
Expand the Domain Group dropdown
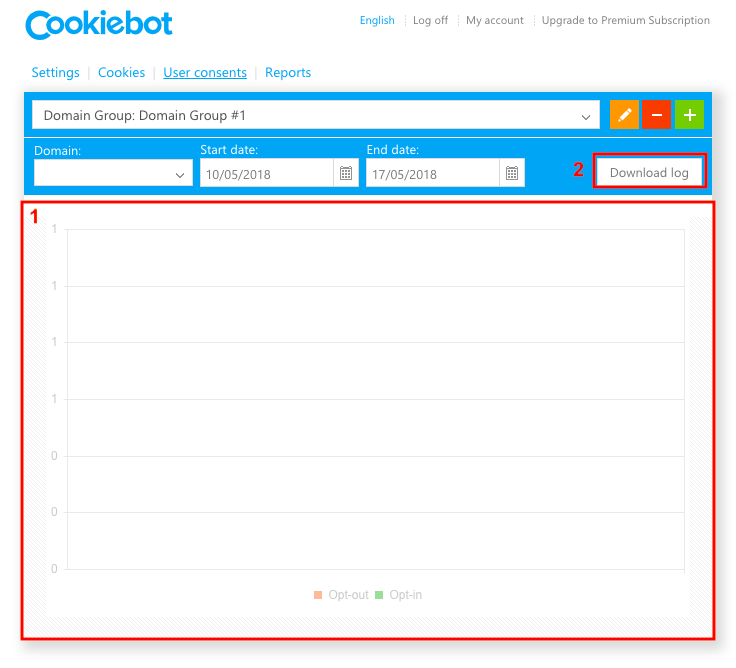point(316,115)
